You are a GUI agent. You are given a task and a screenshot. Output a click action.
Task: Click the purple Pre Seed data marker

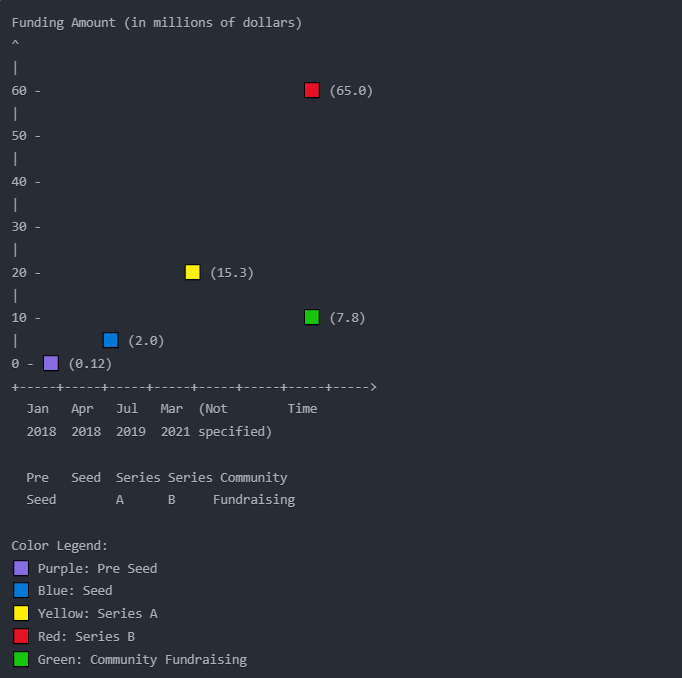[51, 363]
